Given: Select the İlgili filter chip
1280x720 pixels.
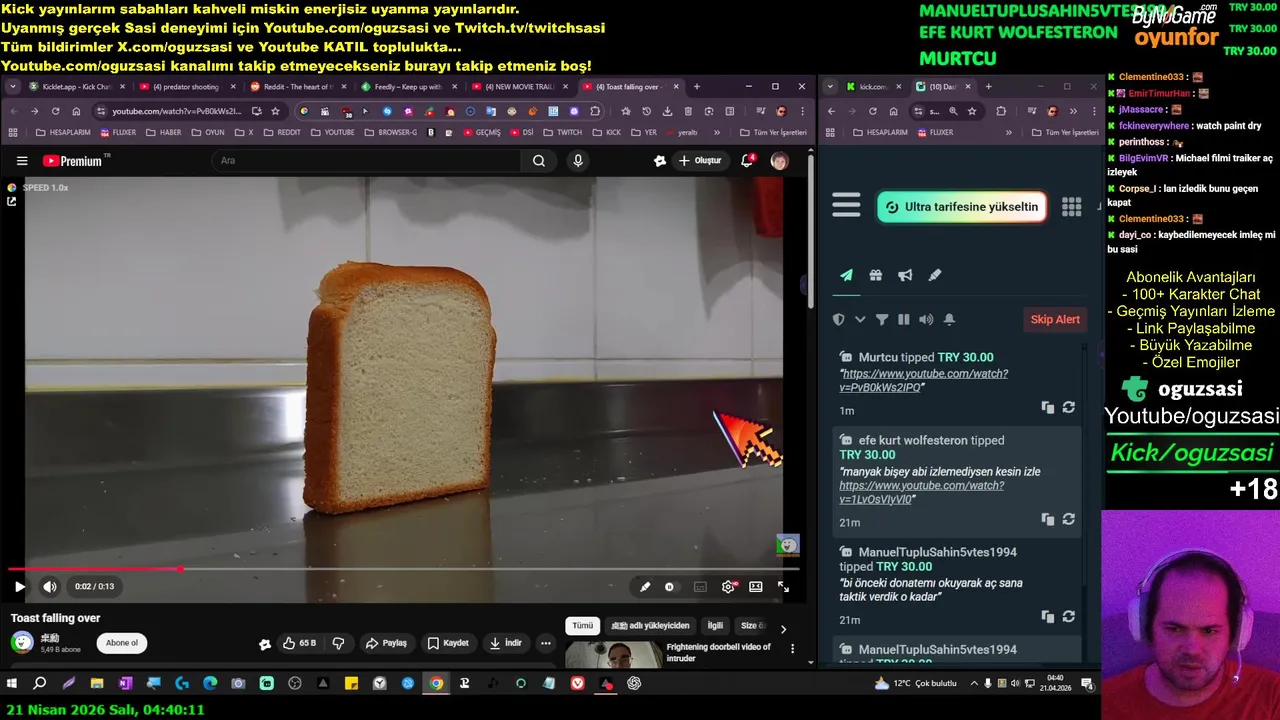Looking at the screenshot, I should point(715,626).
